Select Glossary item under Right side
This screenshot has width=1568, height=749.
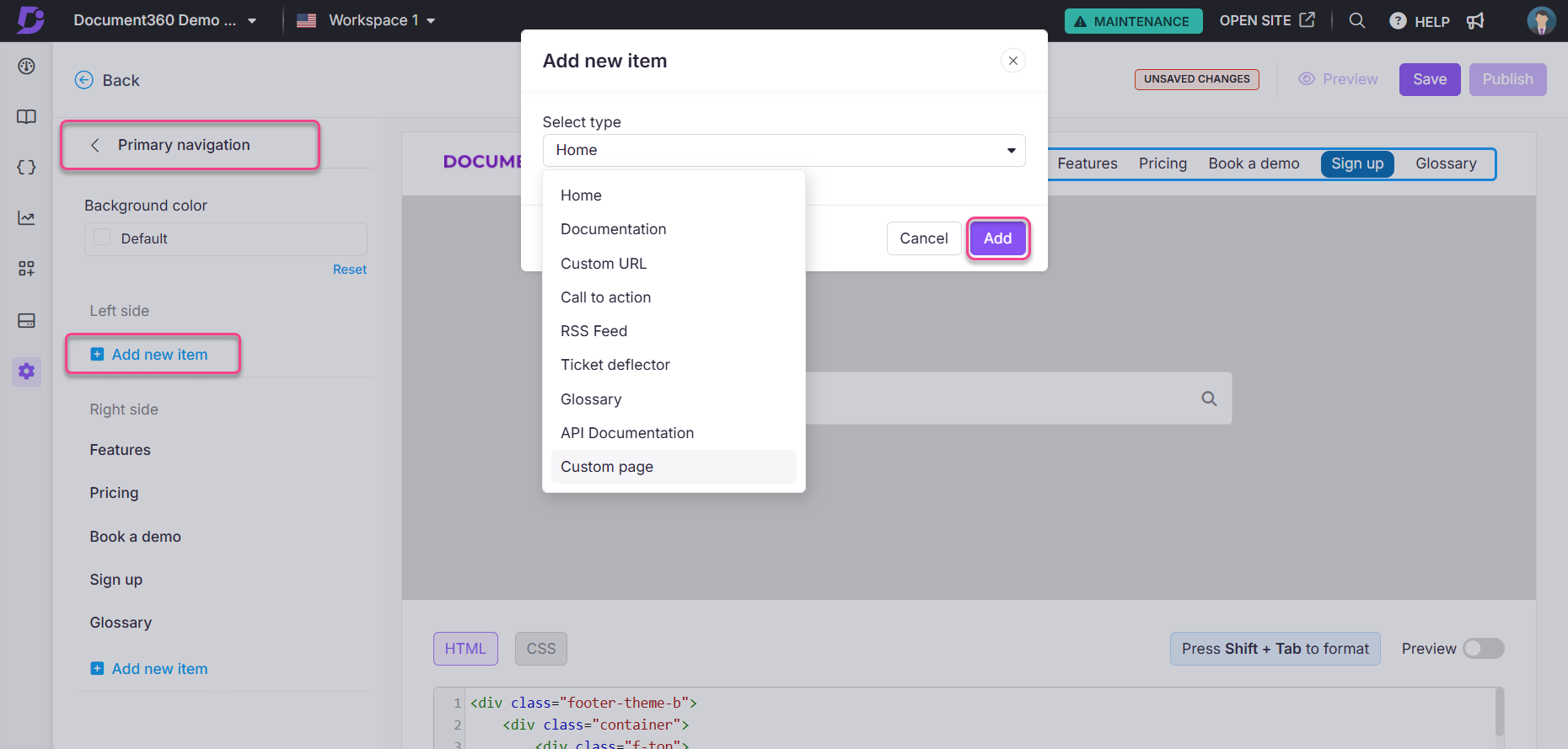pyautogui.click(x=121, y=623)
